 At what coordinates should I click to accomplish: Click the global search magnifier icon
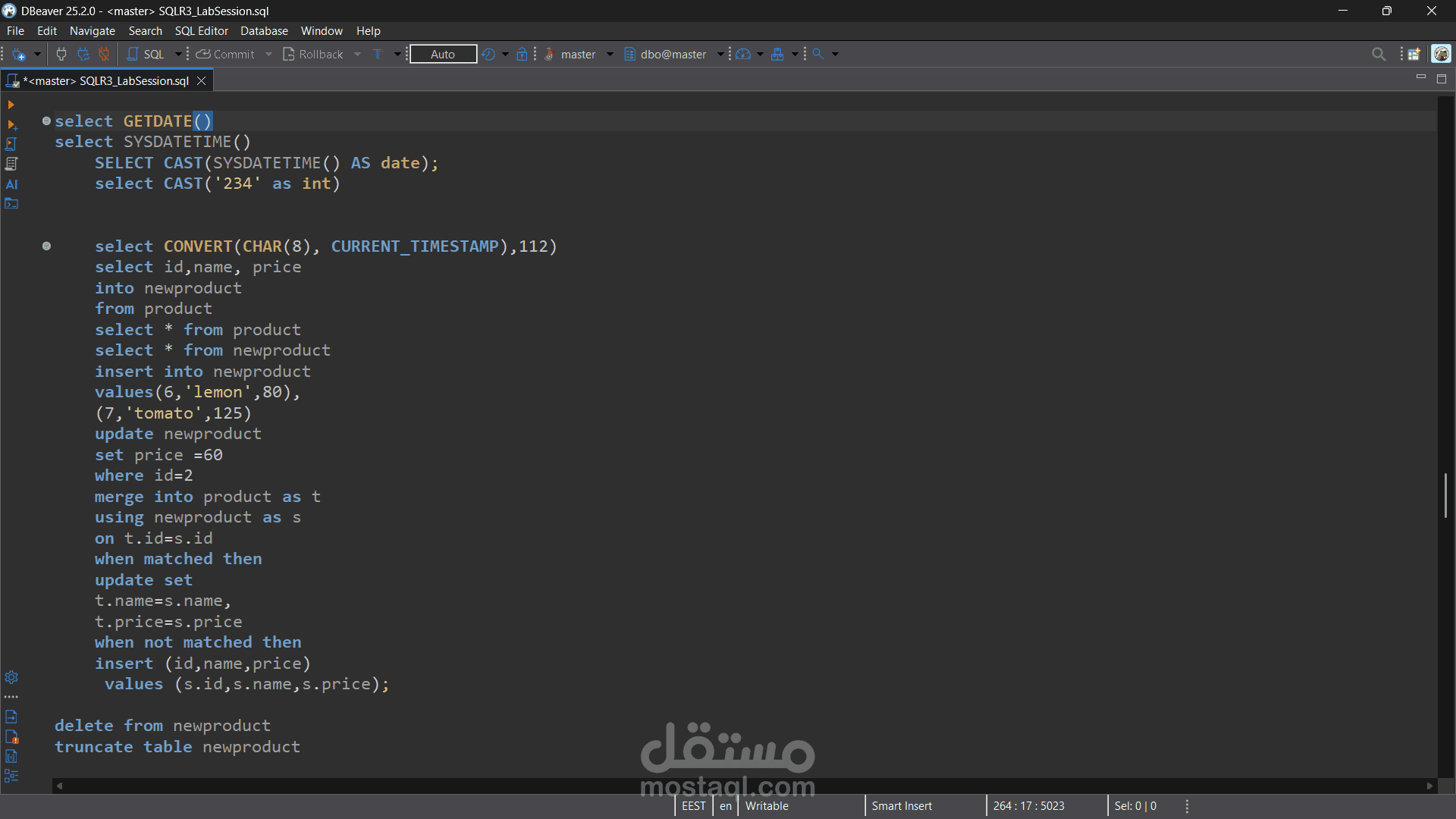click(x=1379, y=54)
